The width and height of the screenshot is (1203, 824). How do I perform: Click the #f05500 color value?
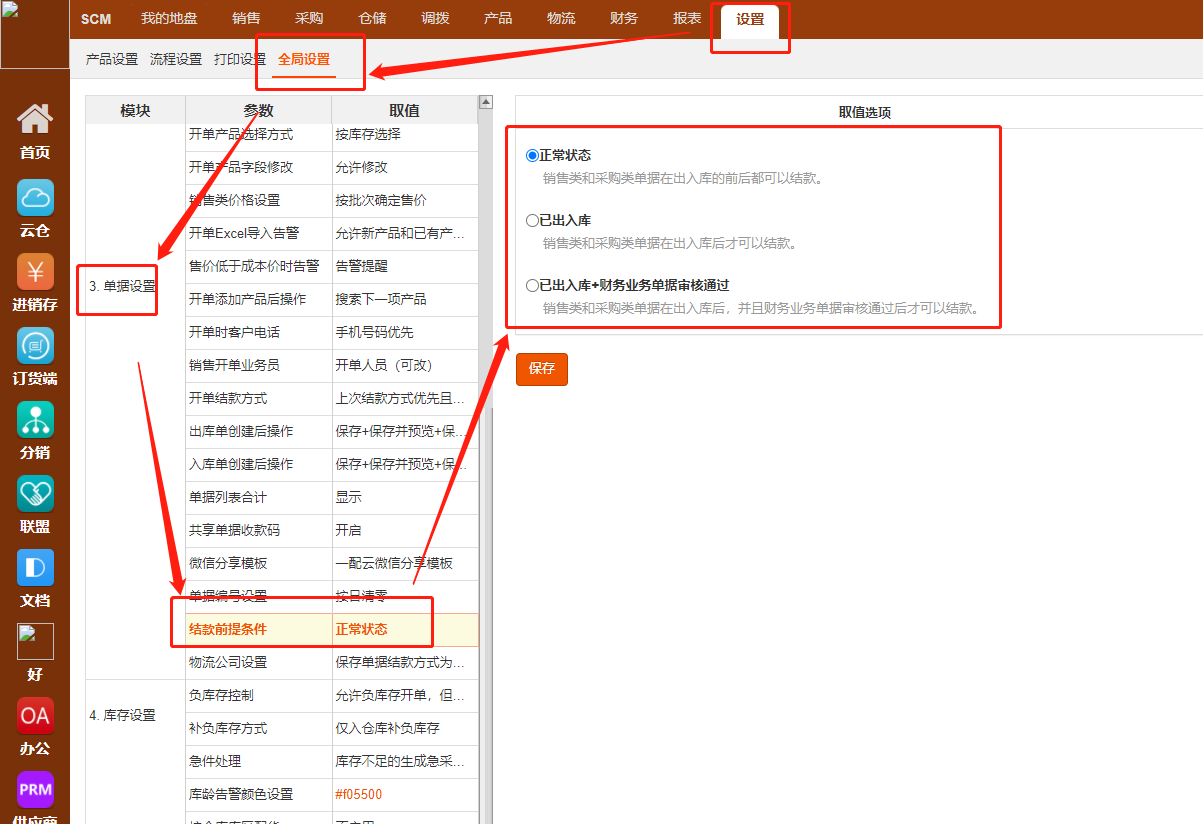358,794
